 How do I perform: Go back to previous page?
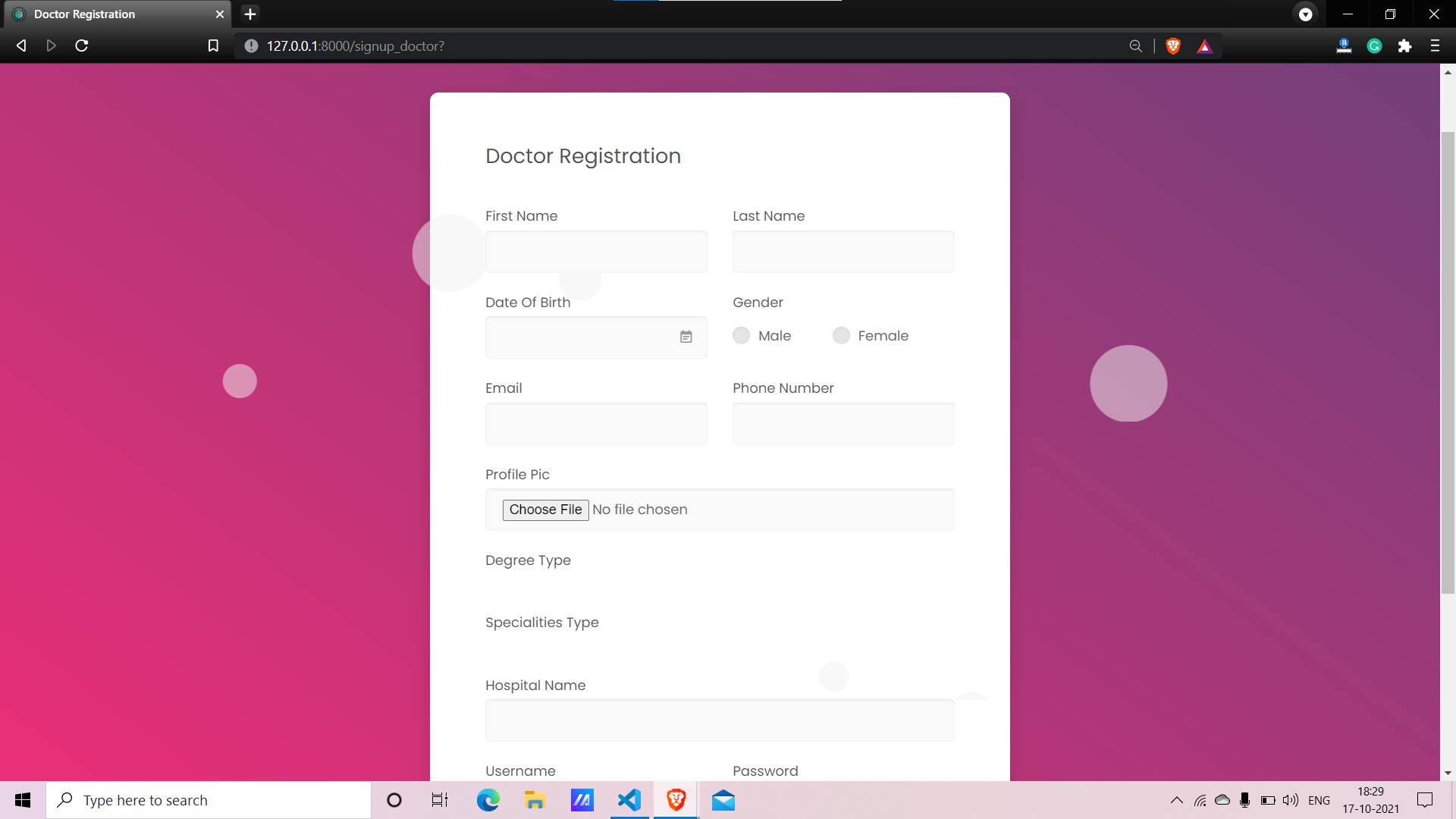tap(21, 46)
